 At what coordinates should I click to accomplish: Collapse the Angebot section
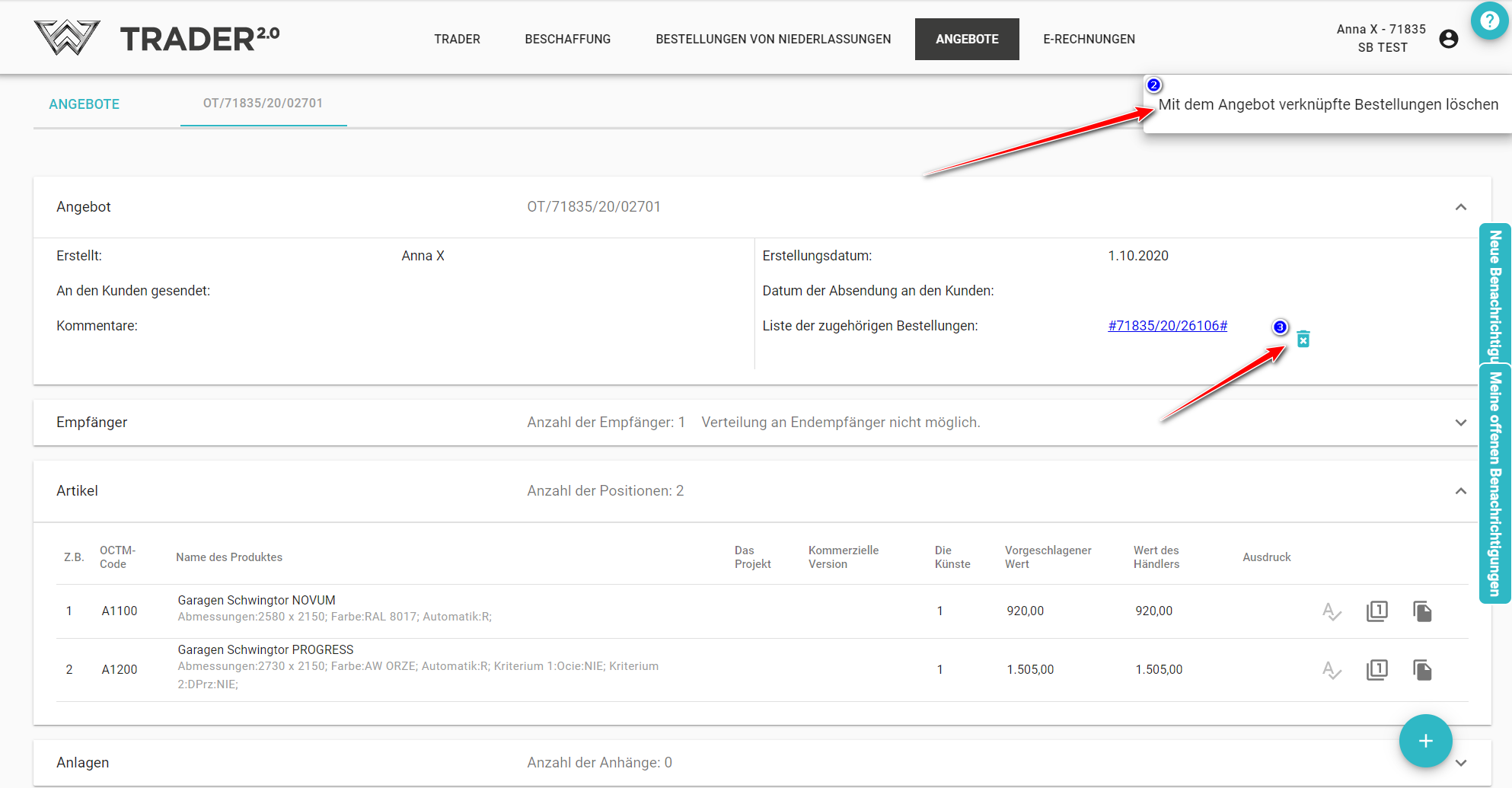(1460, 207)
